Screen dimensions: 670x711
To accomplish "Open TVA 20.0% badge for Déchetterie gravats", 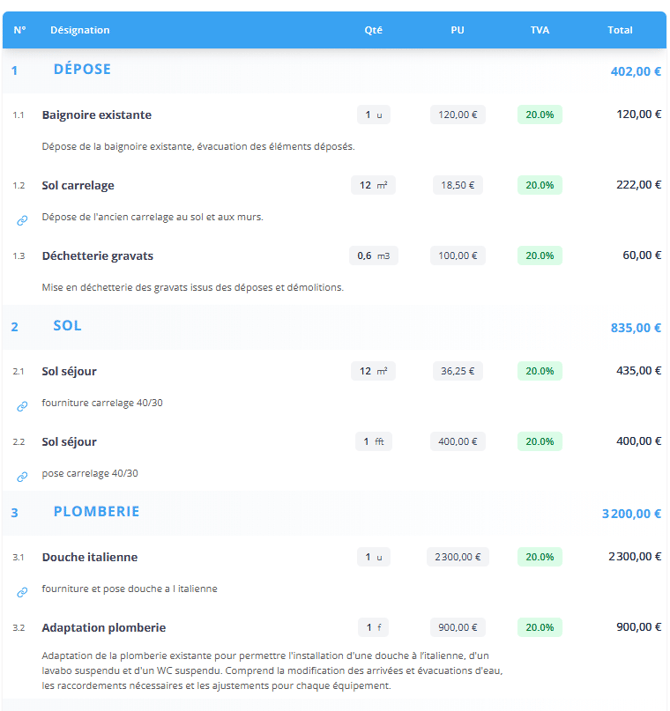I will tap(539, 256).
